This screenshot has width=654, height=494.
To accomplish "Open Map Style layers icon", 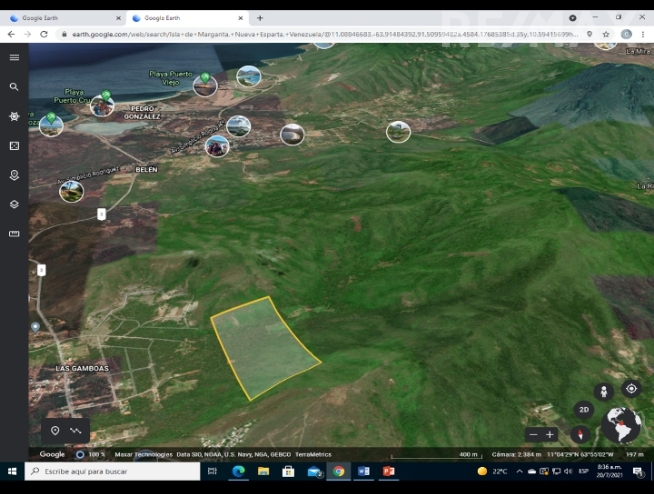I will click(x=14, y=204).
